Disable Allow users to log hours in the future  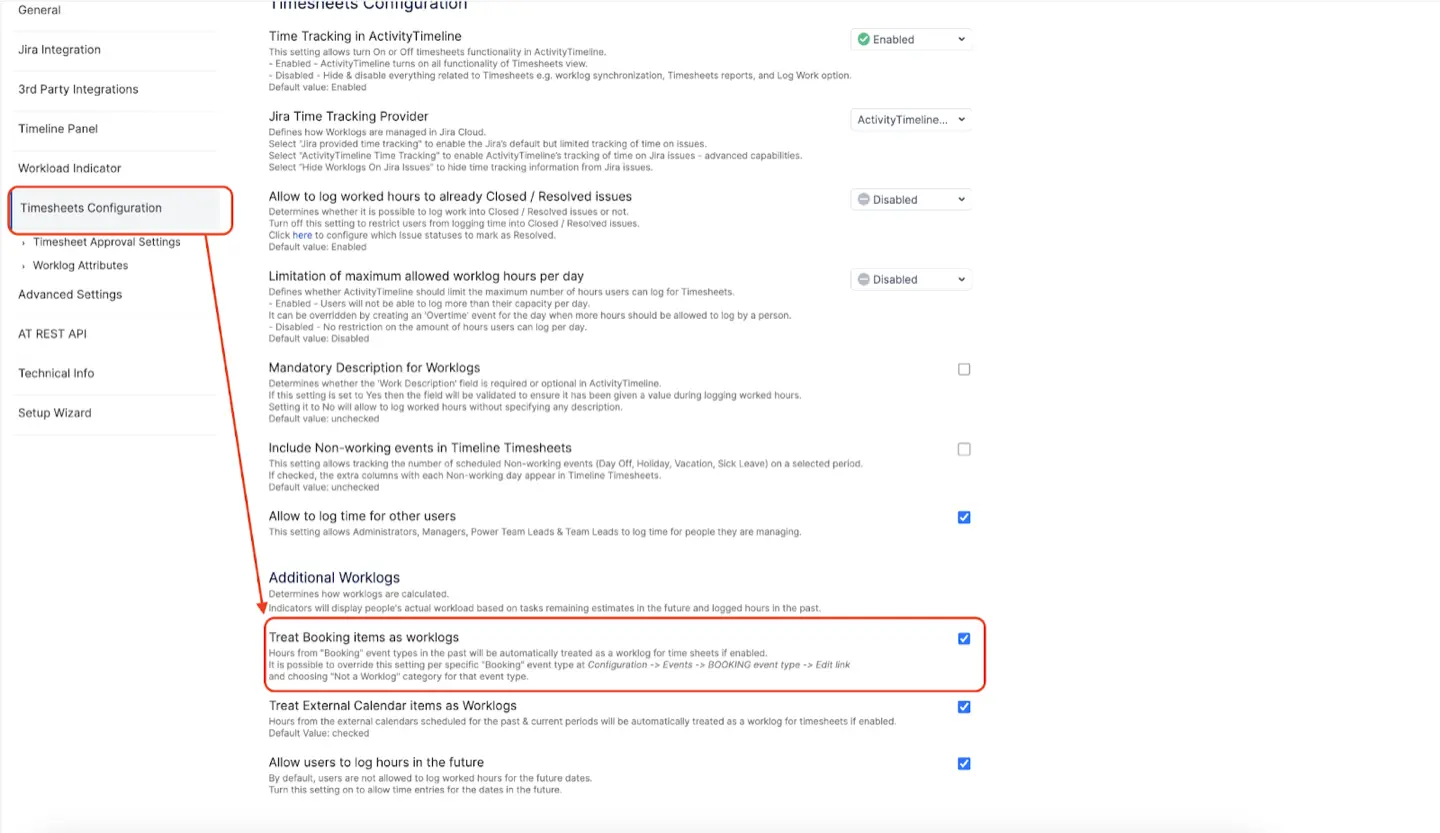click(x=963, y=763)
